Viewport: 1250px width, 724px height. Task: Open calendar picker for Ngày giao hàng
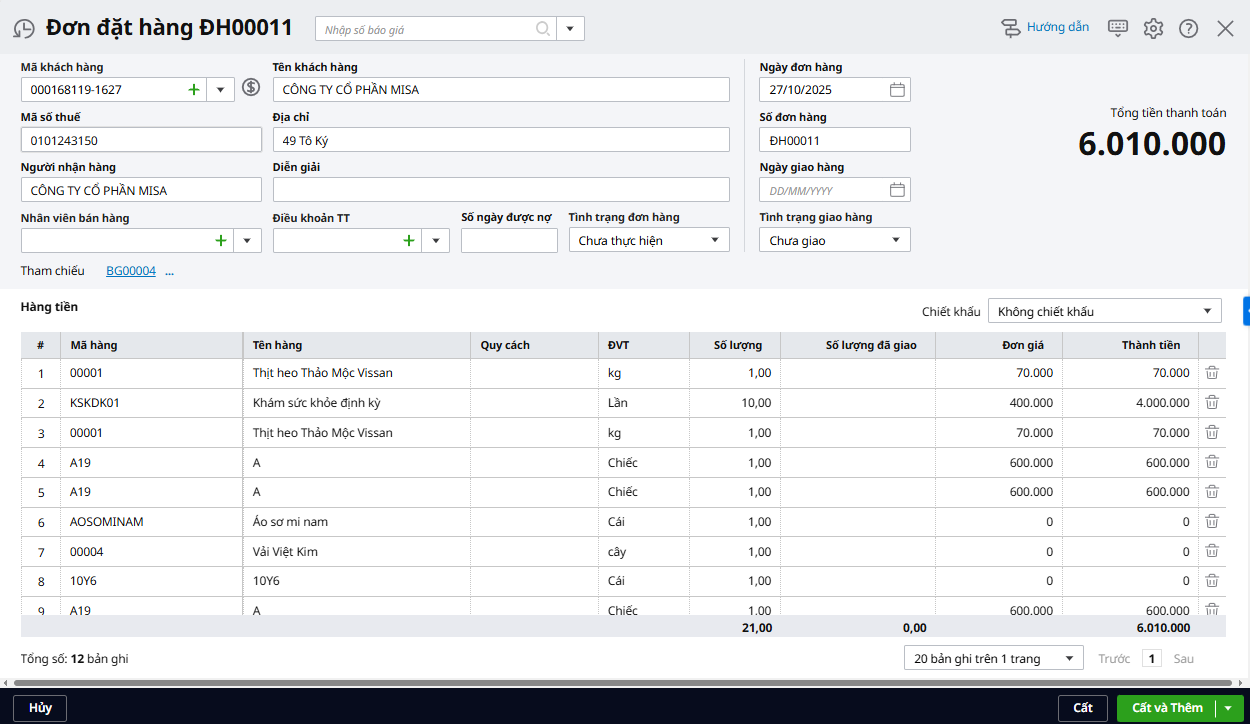click(897, 190)
